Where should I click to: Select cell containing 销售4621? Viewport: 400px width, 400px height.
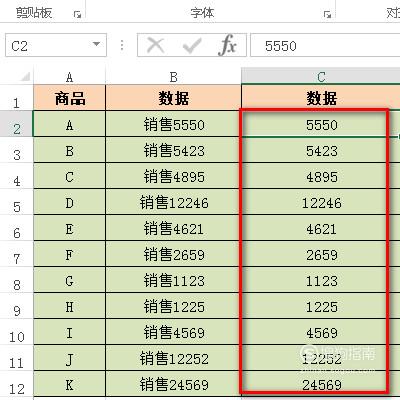pos(173,228)
